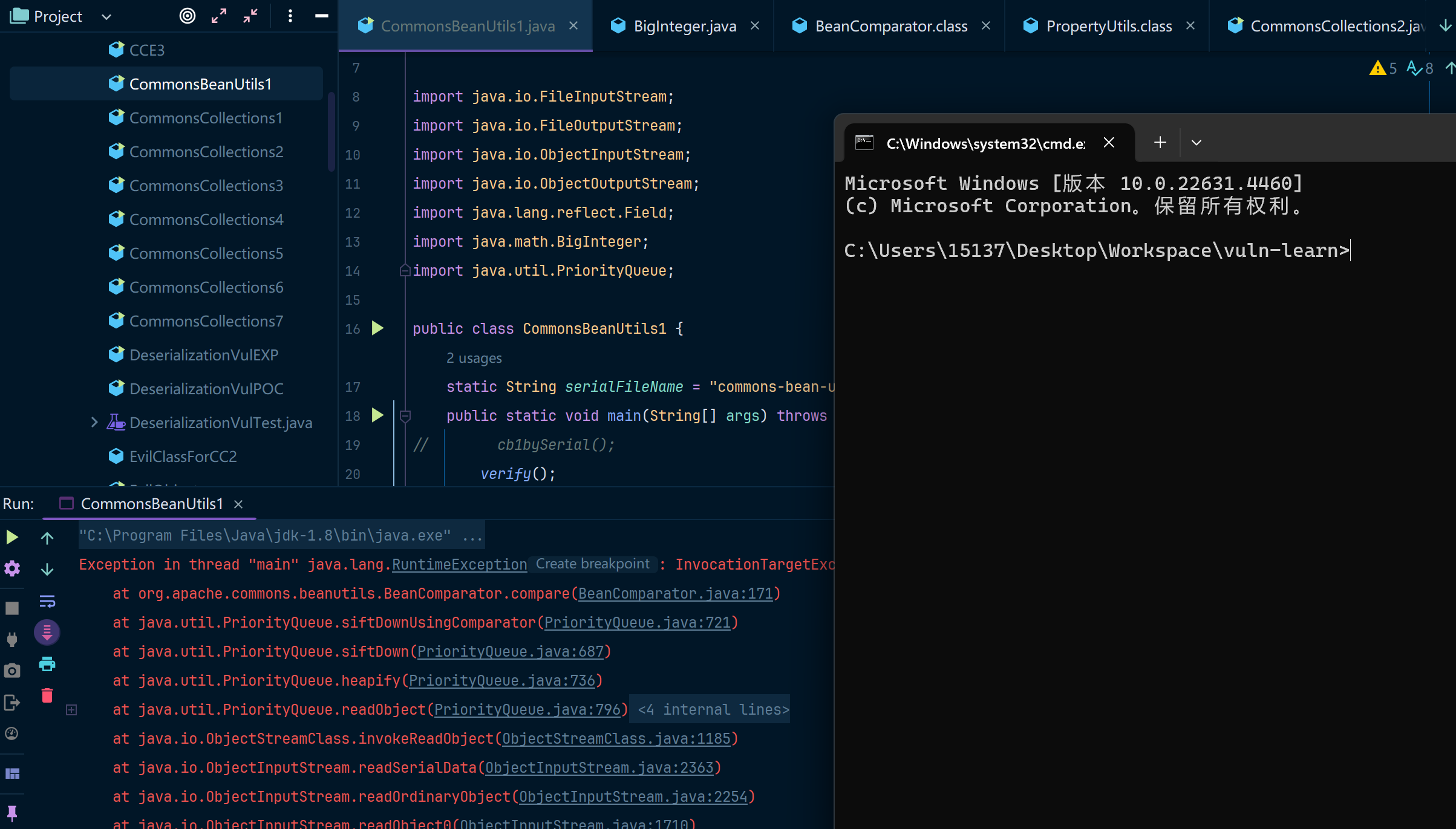Expand DeserializationVulTest.java node

[x=94, y=422]
